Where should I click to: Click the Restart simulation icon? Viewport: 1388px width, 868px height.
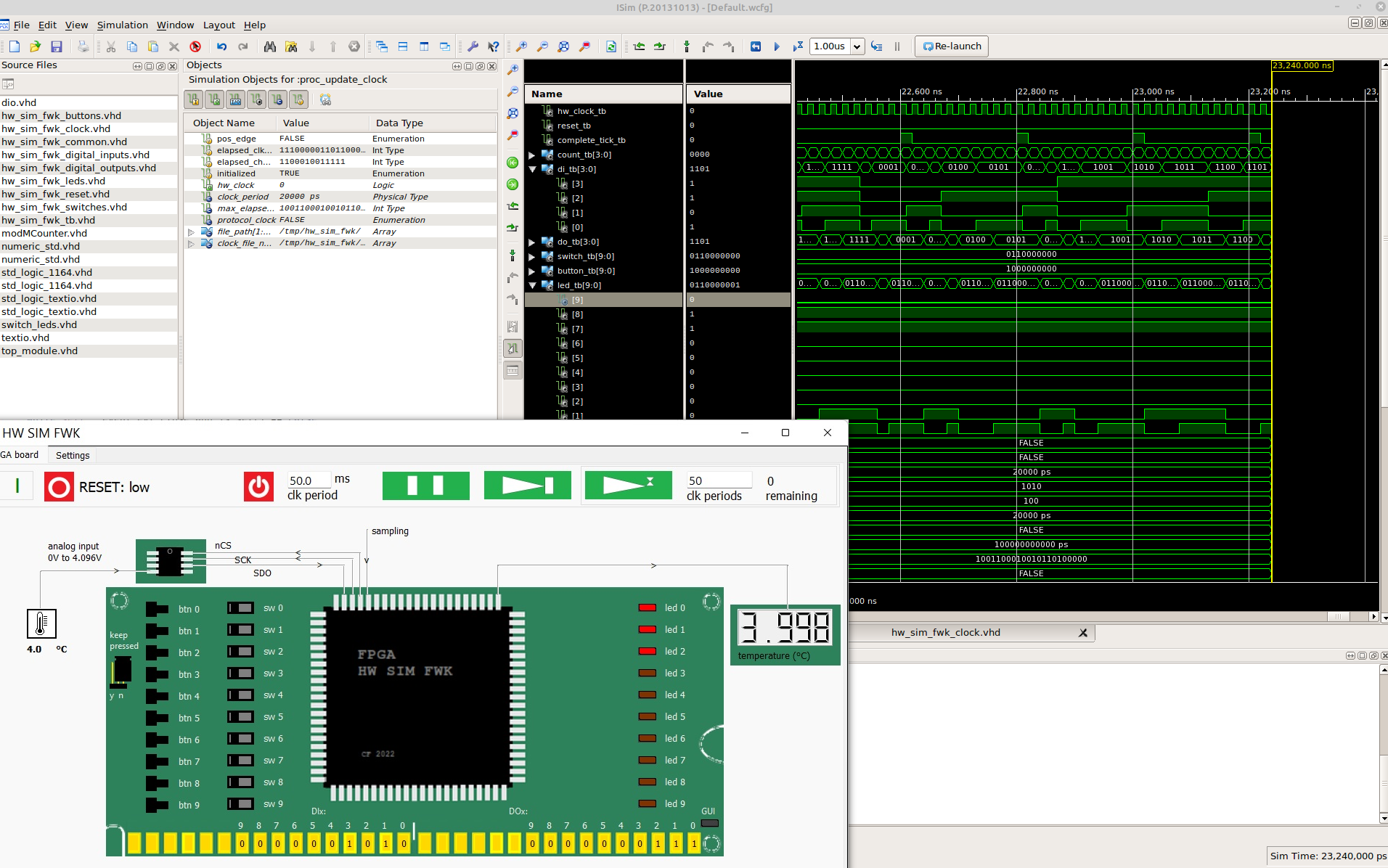pyautogui.click(x=756, y=46)
